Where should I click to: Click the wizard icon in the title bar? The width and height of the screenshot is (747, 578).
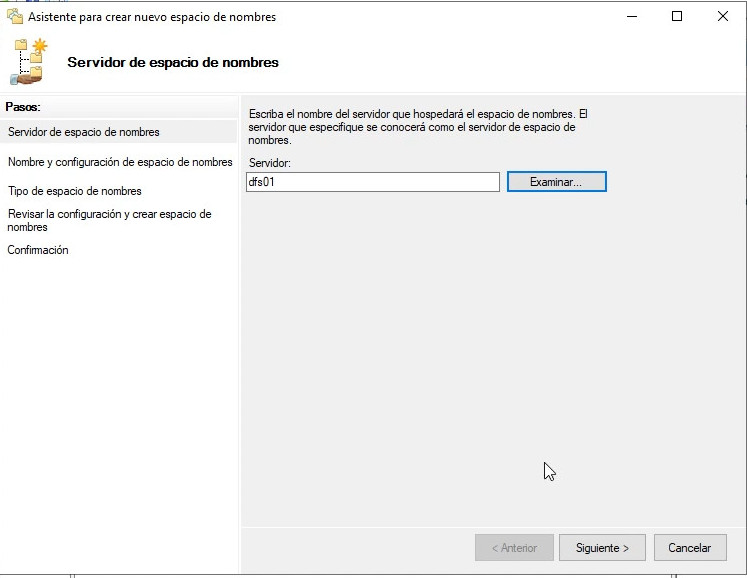tap(15, 16)
